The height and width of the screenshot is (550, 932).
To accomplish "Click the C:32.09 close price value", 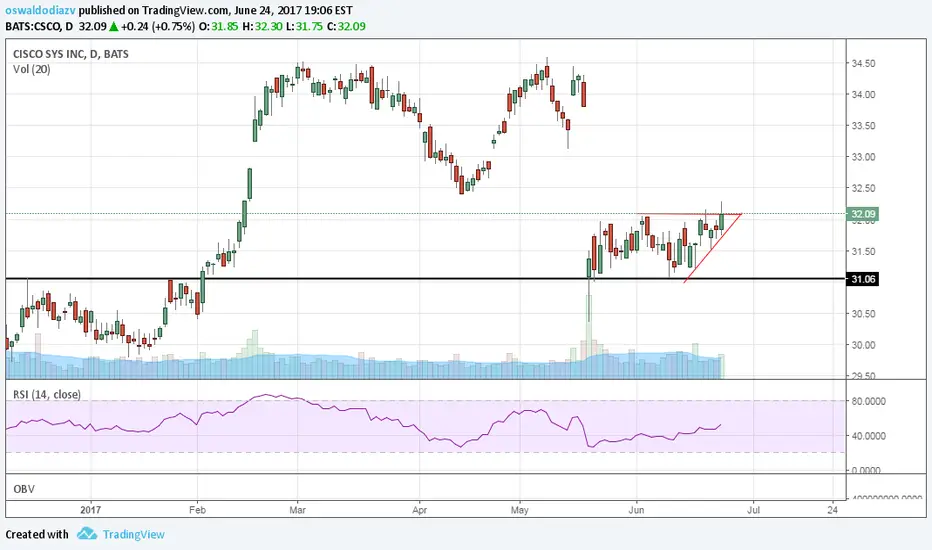I will [x=346, y=26].
